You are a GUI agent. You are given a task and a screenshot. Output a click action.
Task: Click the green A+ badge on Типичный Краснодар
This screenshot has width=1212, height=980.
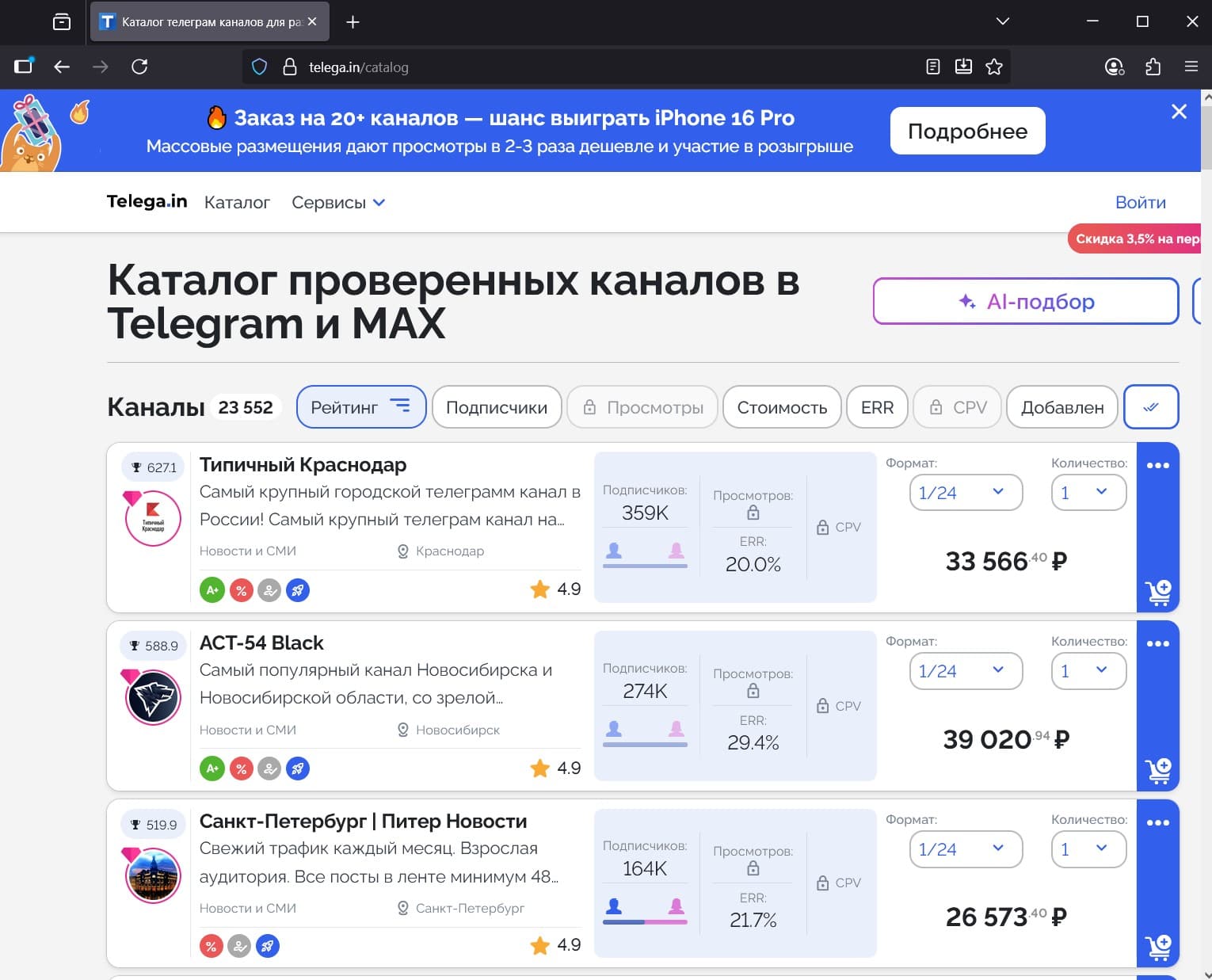point(212,590)
